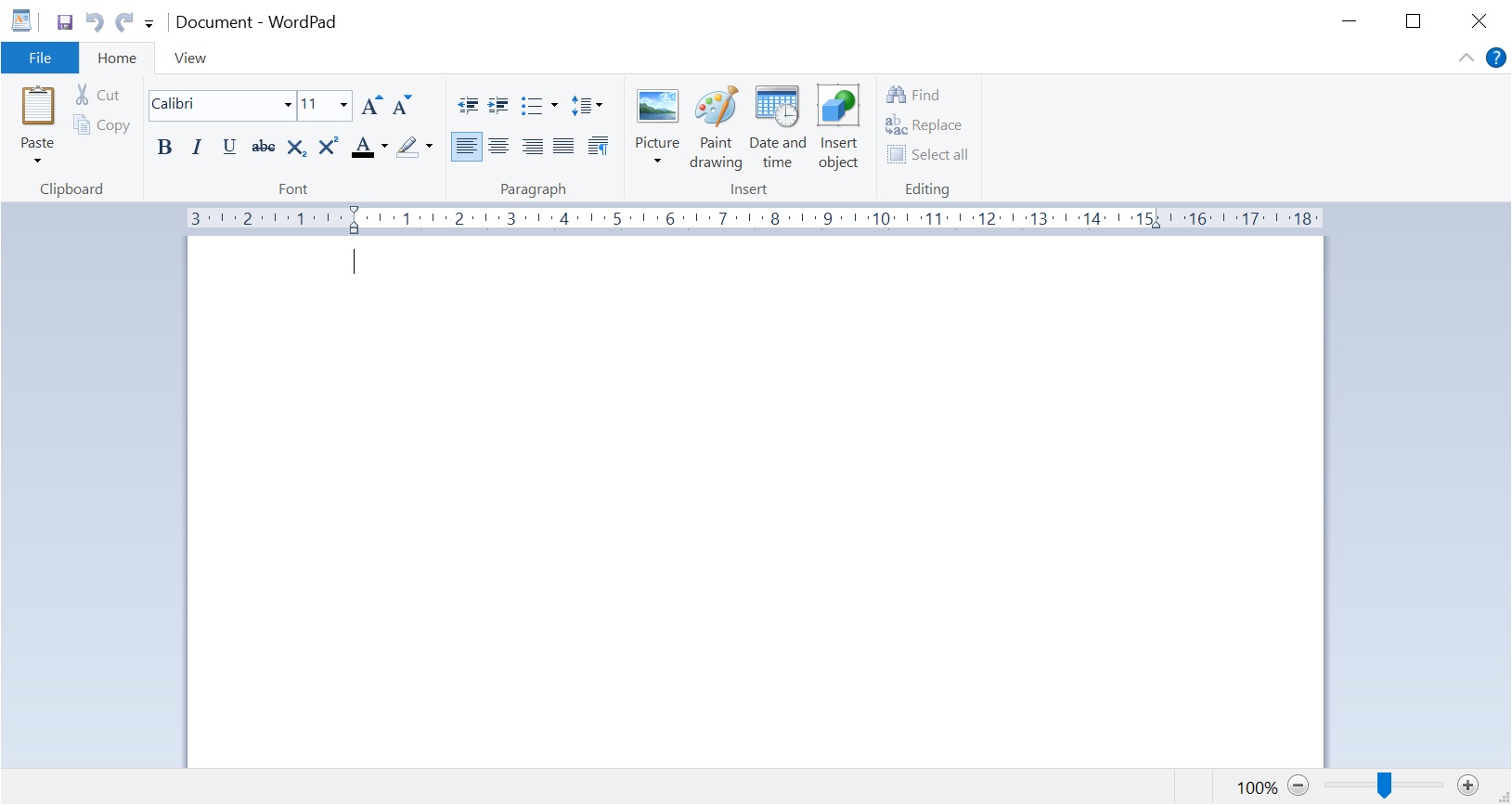Click the Increase indent icon
1512x805 pixels.
coord(498,105)
